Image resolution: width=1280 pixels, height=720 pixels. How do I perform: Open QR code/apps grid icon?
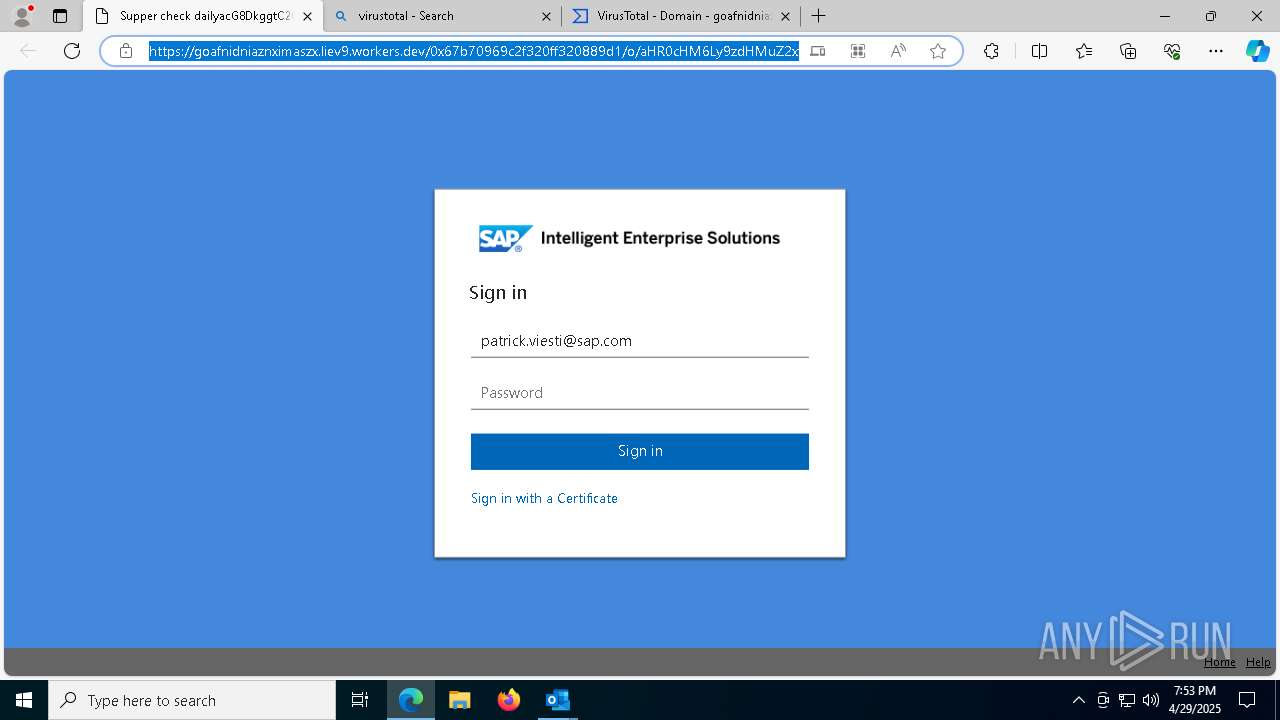[x=858, y=51]
